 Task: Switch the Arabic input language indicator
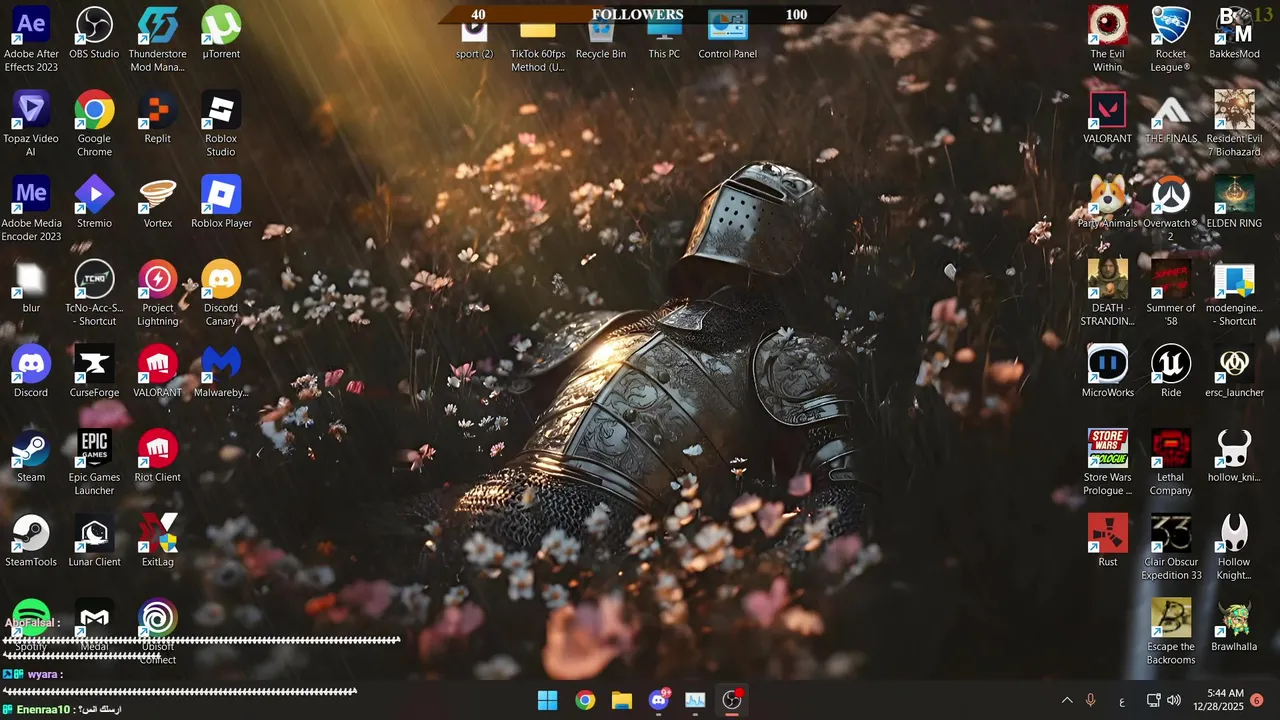(1122, 701)
